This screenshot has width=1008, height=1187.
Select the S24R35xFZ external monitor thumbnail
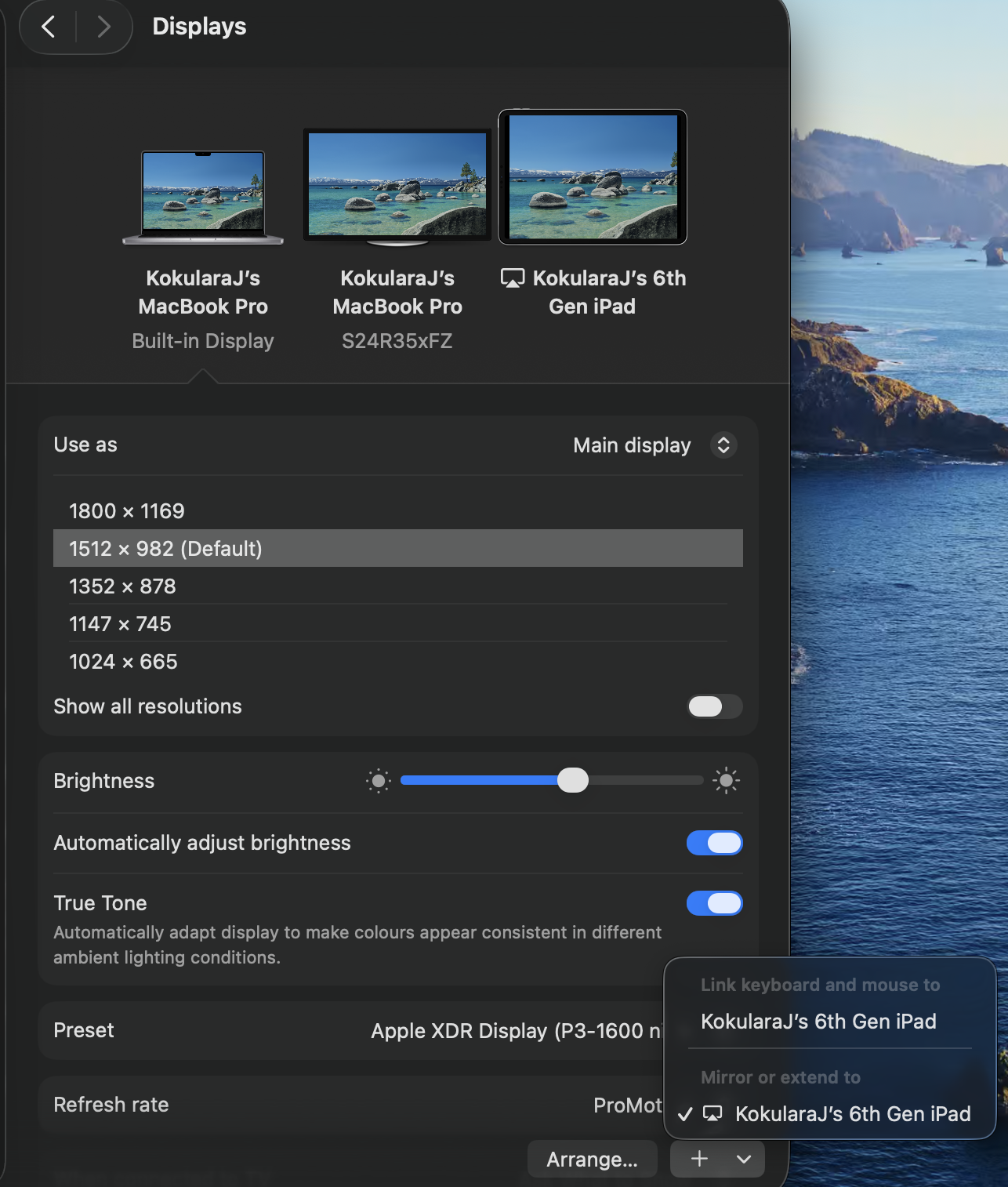click(397, 187)
